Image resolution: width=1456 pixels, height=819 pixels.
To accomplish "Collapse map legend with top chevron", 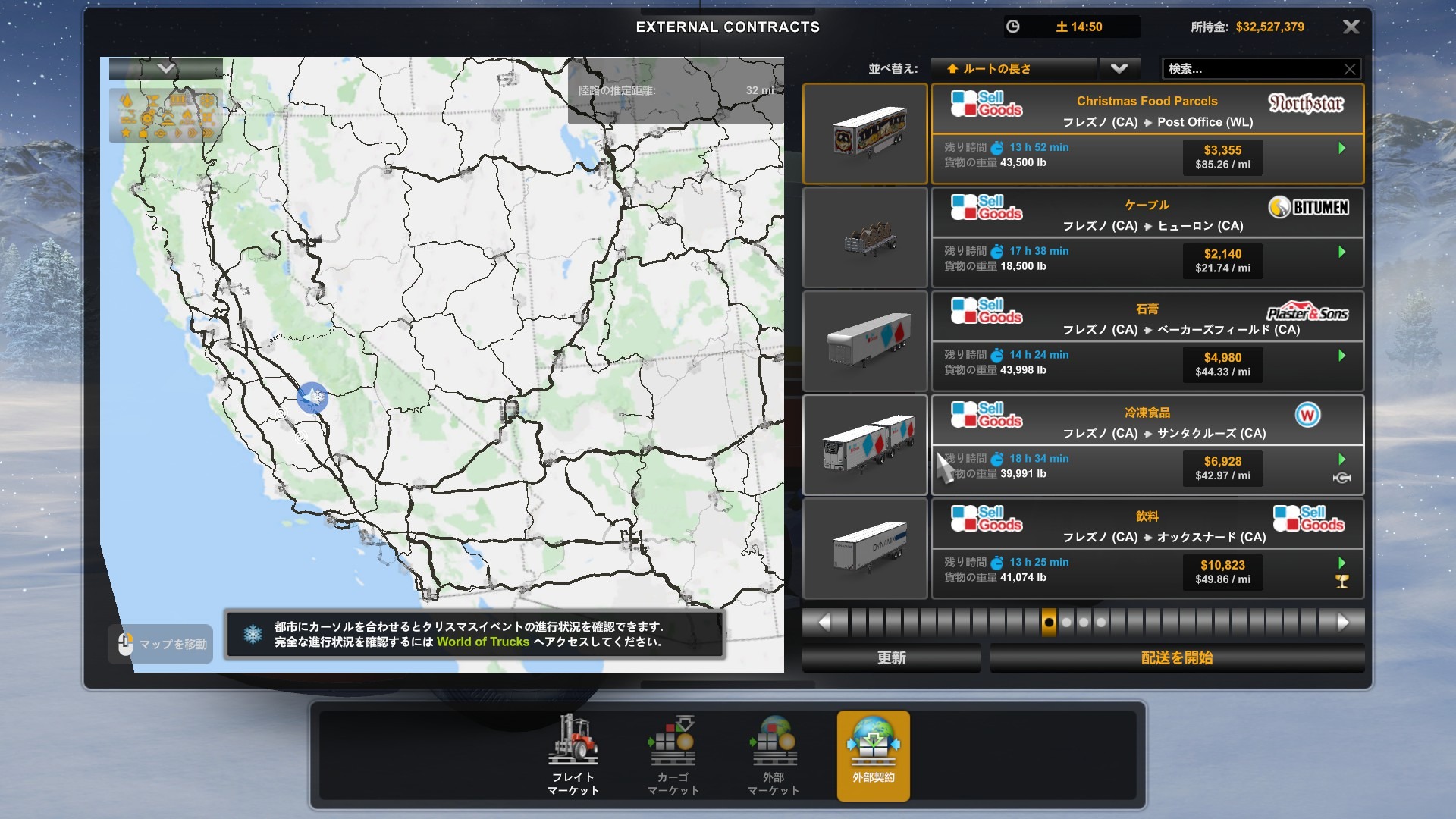I will click(166, 69).
